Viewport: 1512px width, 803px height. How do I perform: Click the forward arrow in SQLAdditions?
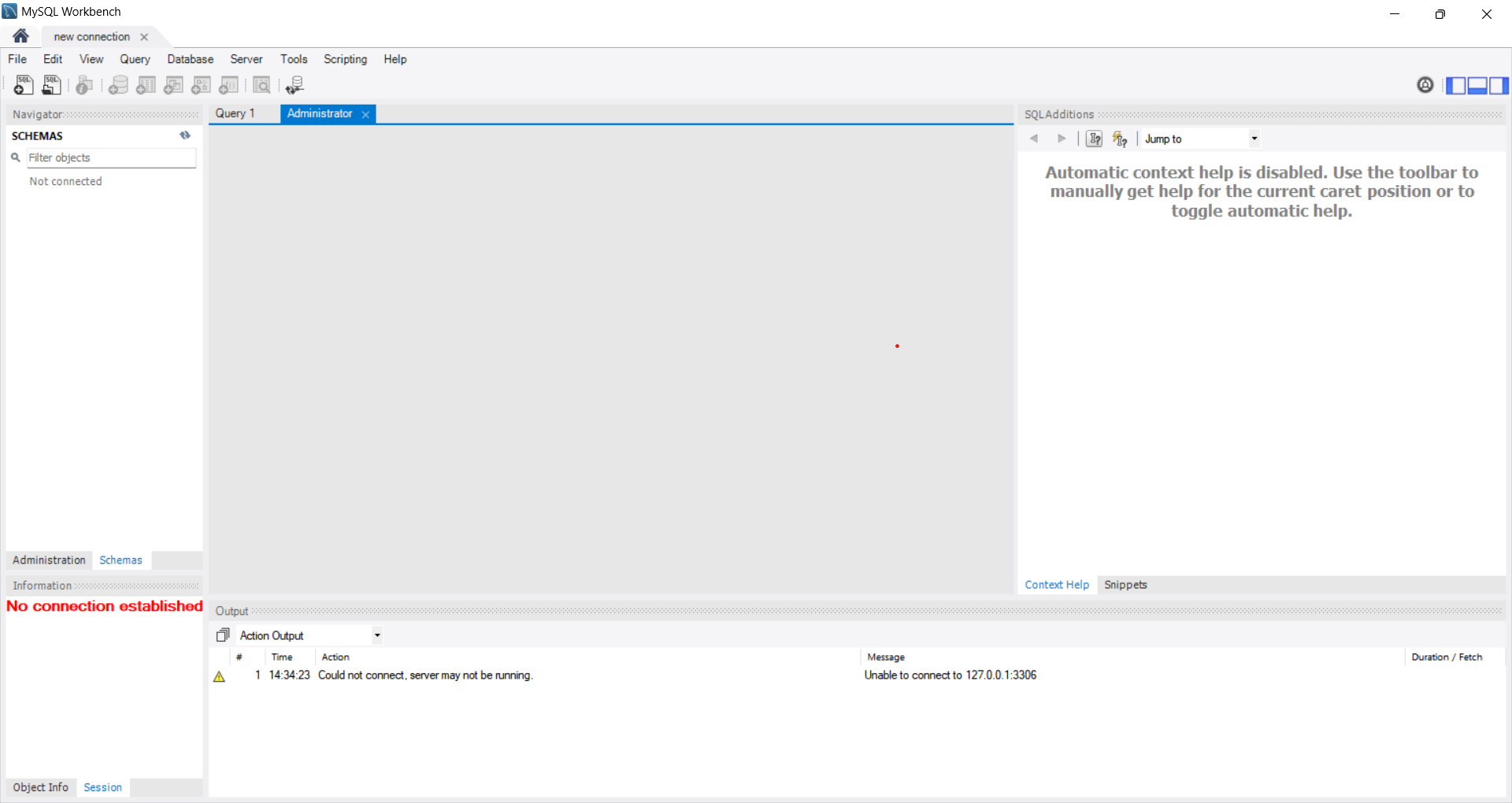click(x=1062, y=139)
